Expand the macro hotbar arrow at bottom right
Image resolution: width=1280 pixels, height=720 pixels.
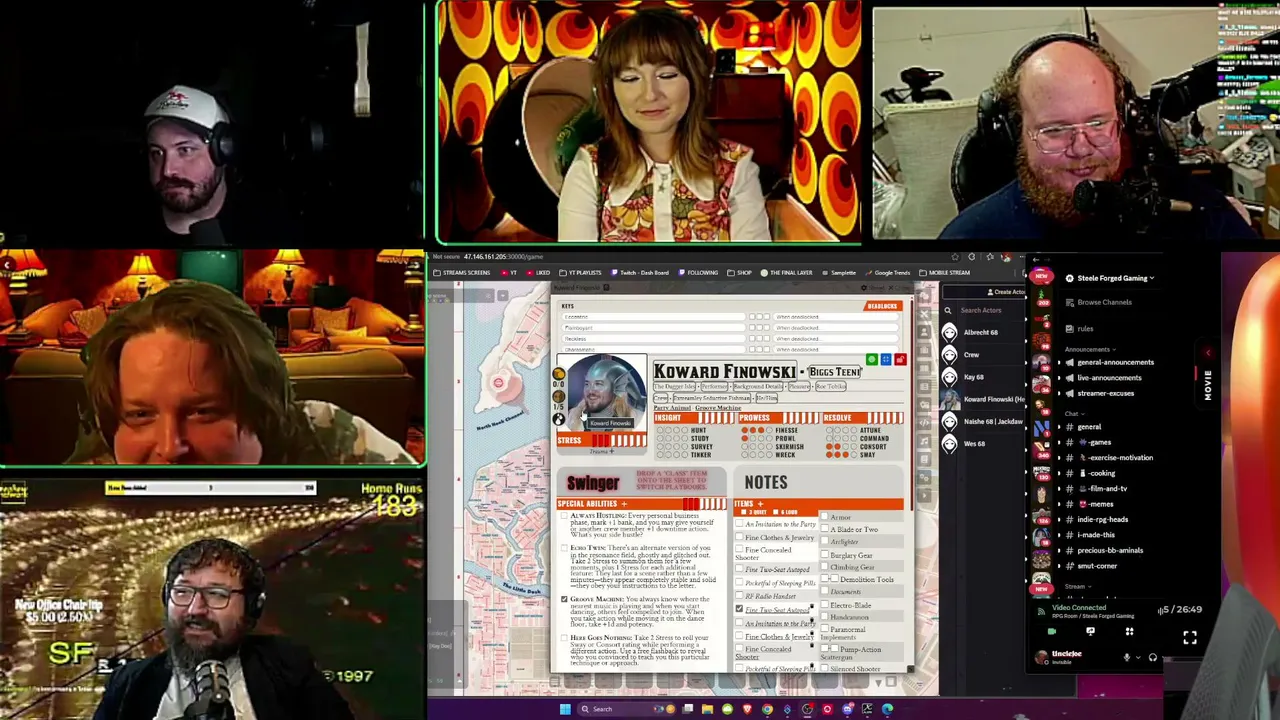878,683
